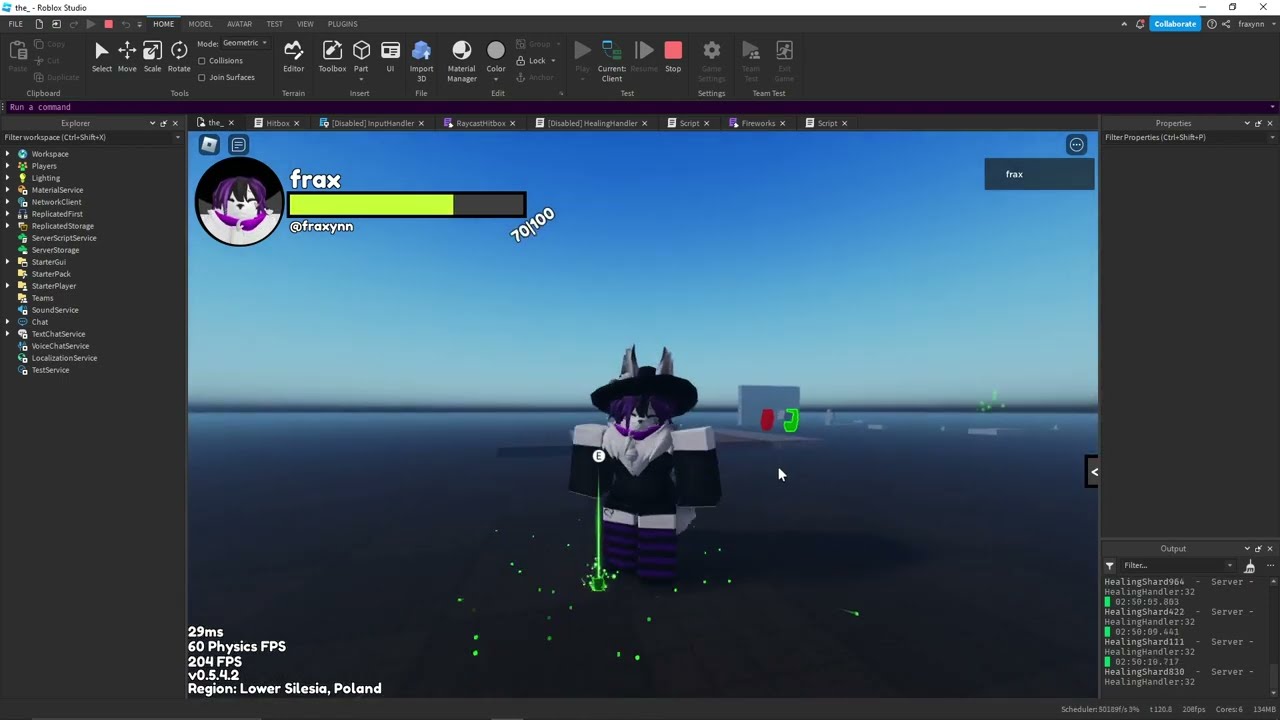Click the New file icon in quick access bar
Viewport: 1280px width, 720px height.
[39, 24]
